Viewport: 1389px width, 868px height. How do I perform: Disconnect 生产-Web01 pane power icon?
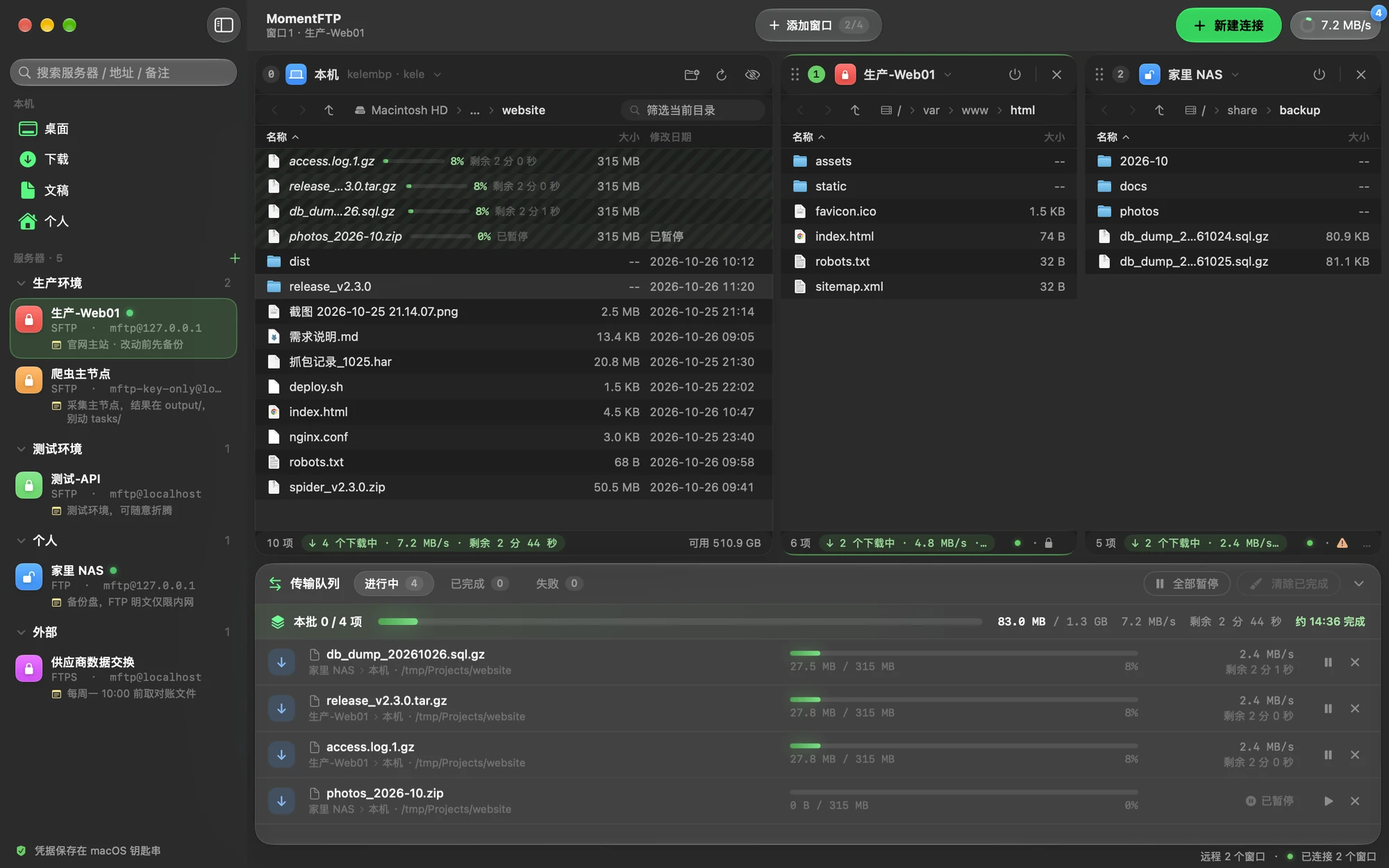pyautogui.click(x=1015, y=74)
